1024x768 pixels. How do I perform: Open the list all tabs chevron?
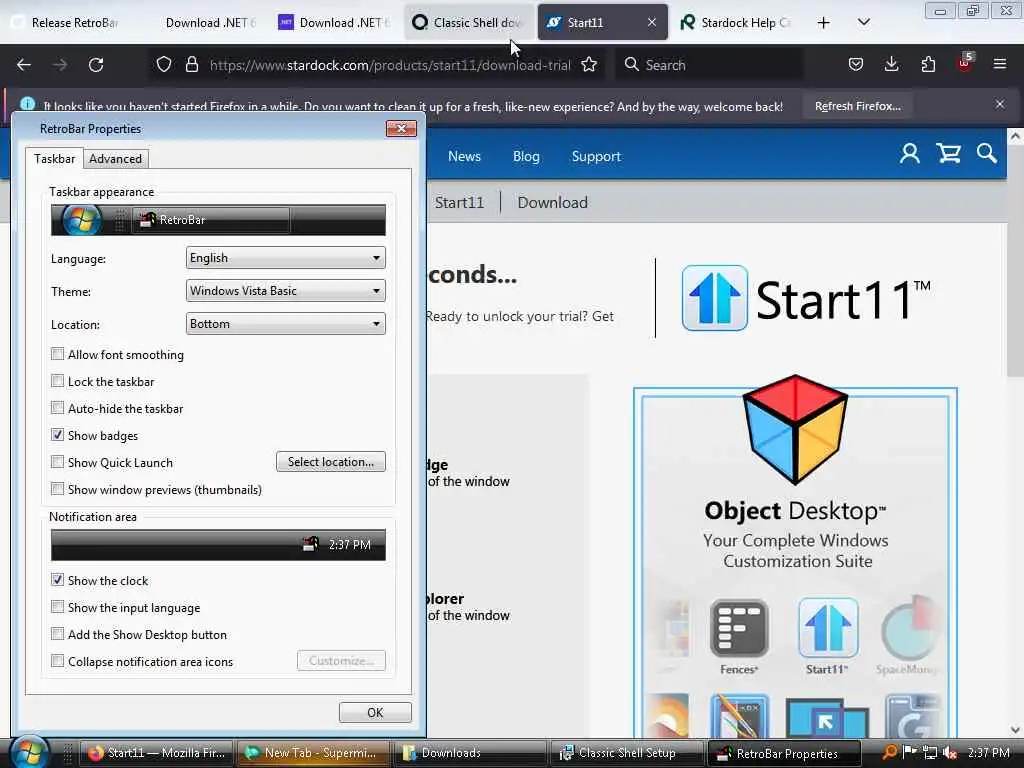tap(863, 23)
